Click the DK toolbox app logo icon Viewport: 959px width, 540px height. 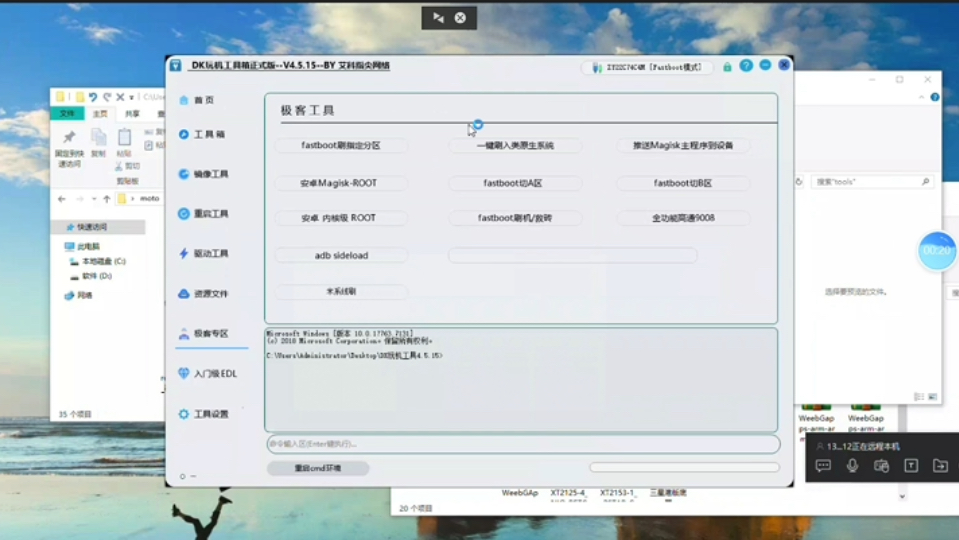(x=176, y=65)
